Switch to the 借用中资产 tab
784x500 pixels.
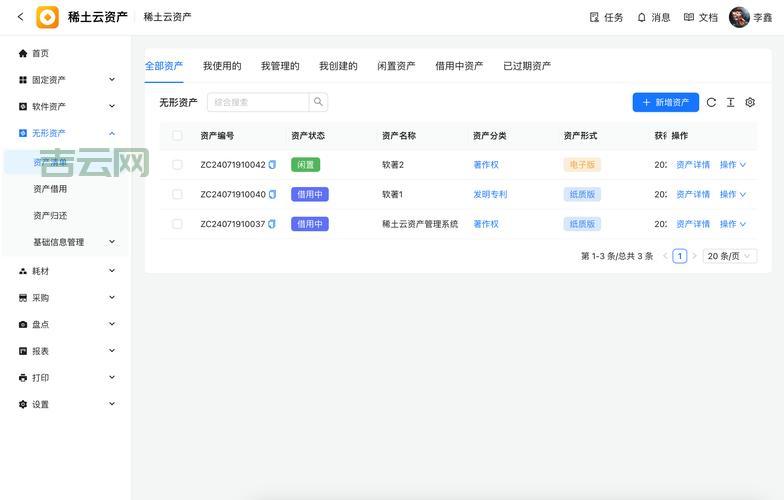pos(459,66)
